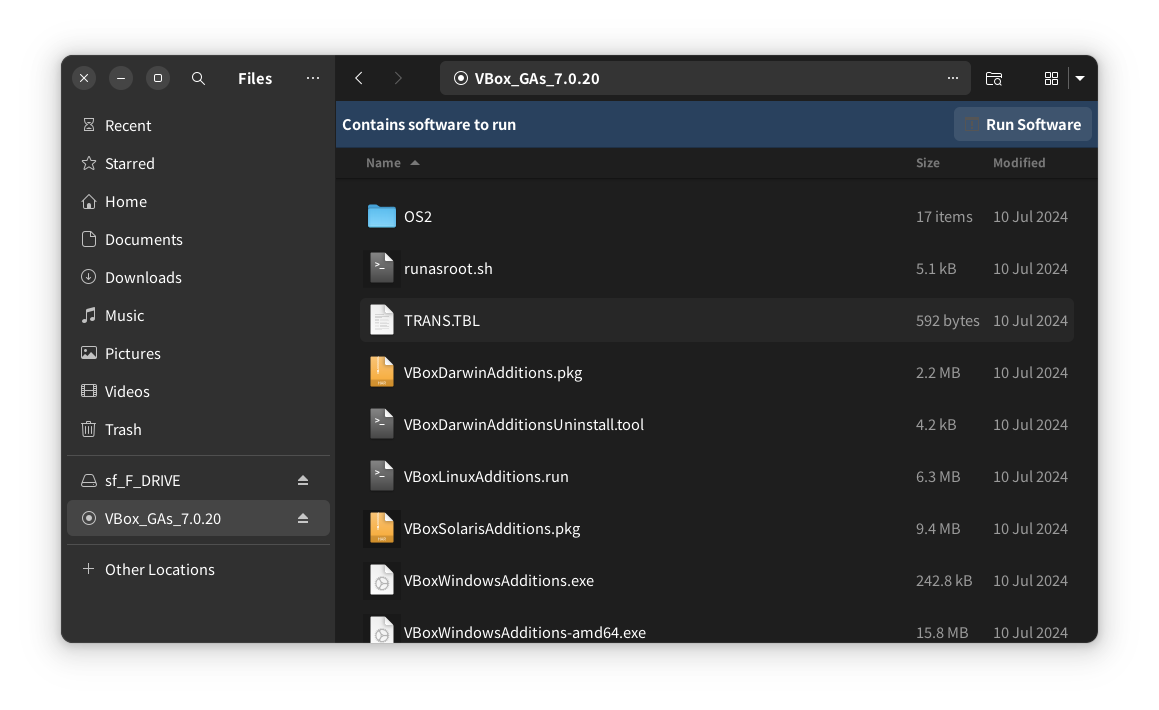Click the Trash bin icon

click(89, 429)
